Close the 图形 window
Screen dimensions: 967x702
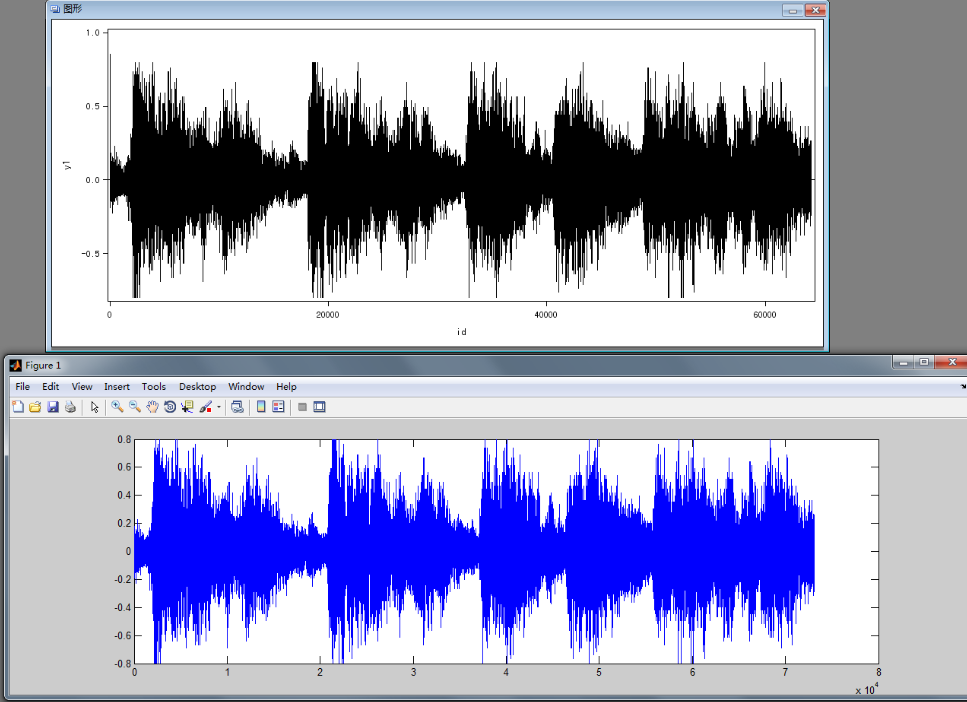[x=815, y=10]
